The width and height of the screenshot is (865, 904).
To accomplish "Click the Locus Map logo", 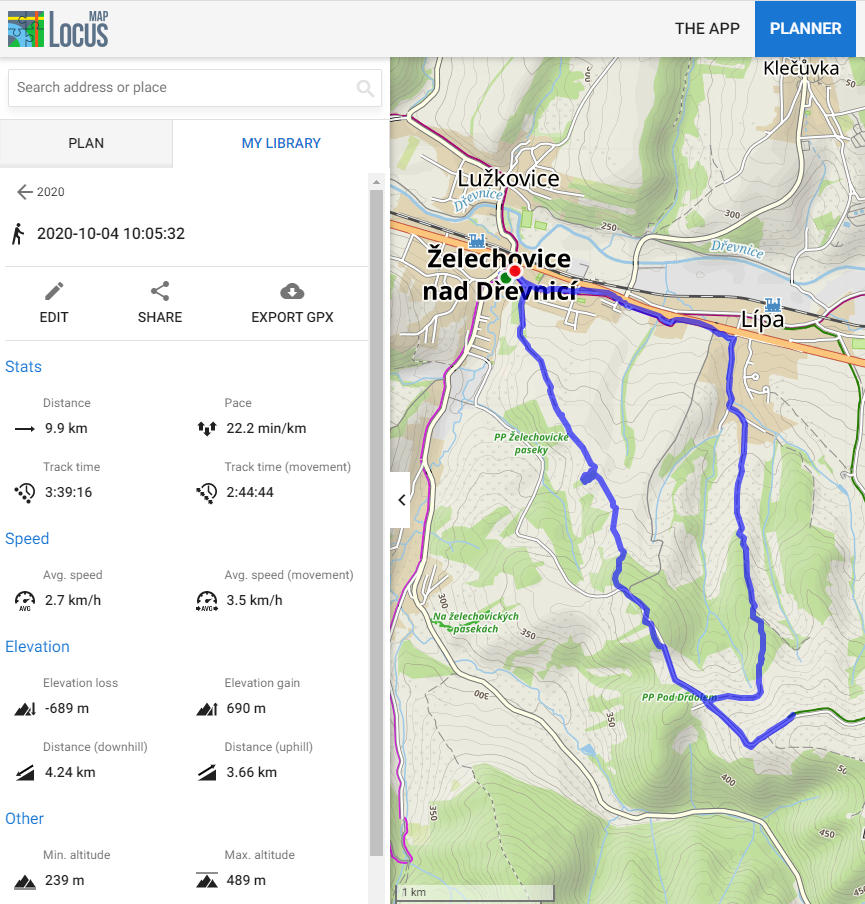I will pyautogui.click(x=58, y=29).
